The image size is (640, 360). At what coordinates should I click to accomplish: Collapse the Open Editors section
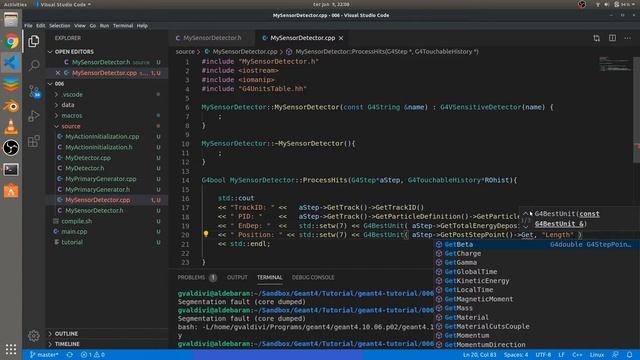point(50,52)
